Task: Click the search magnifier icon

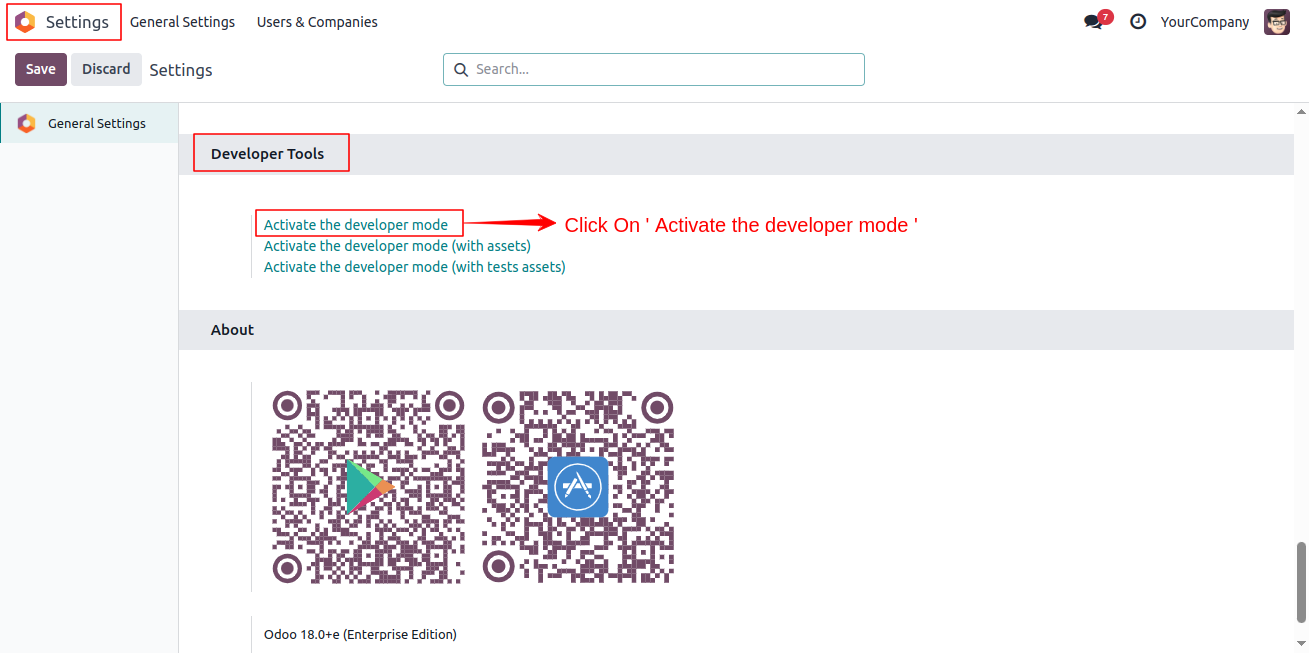Action: click(x=461, y=70)
